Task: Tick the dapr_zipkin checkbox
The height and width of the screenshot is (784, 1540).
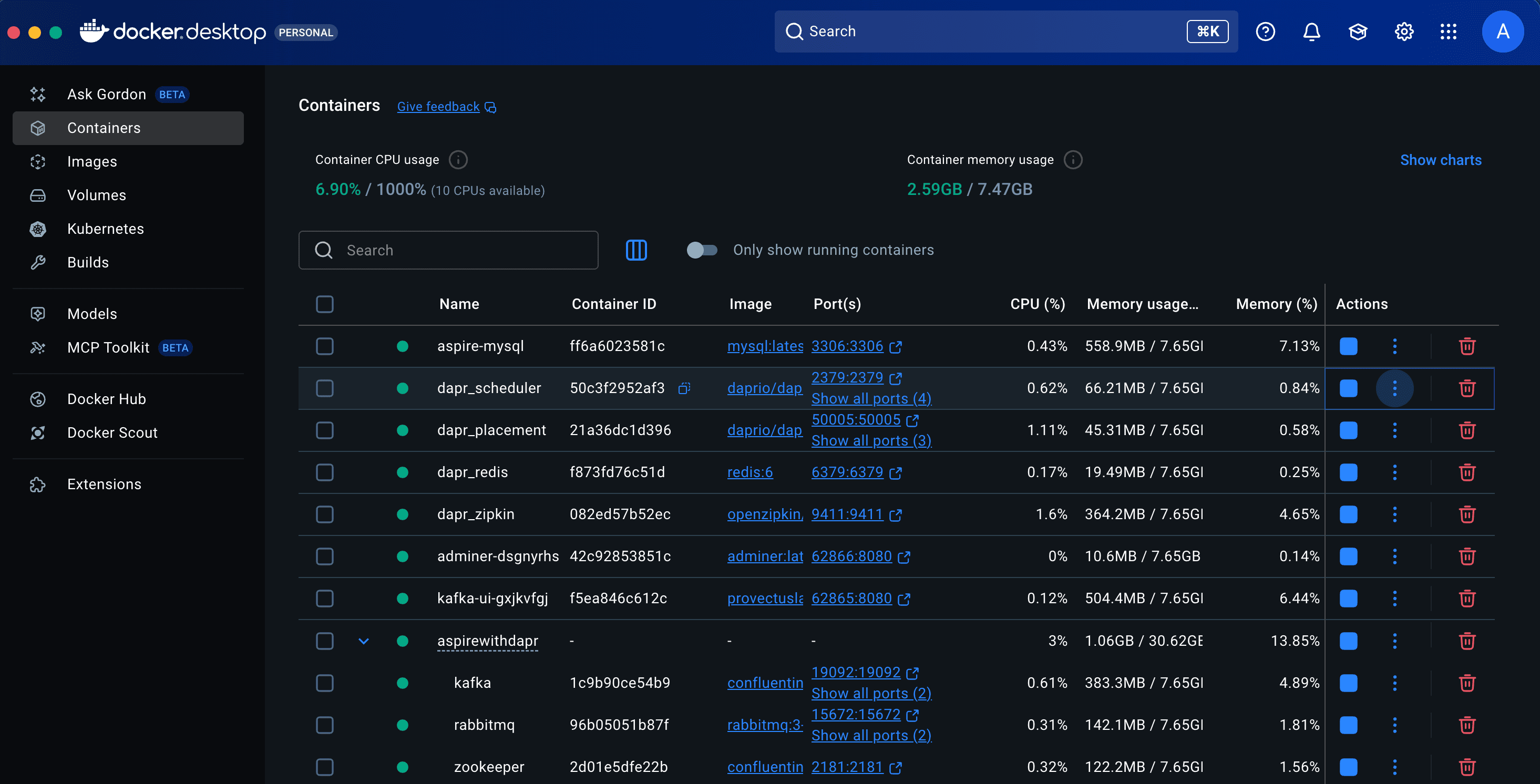Action: tap(325, 514)
